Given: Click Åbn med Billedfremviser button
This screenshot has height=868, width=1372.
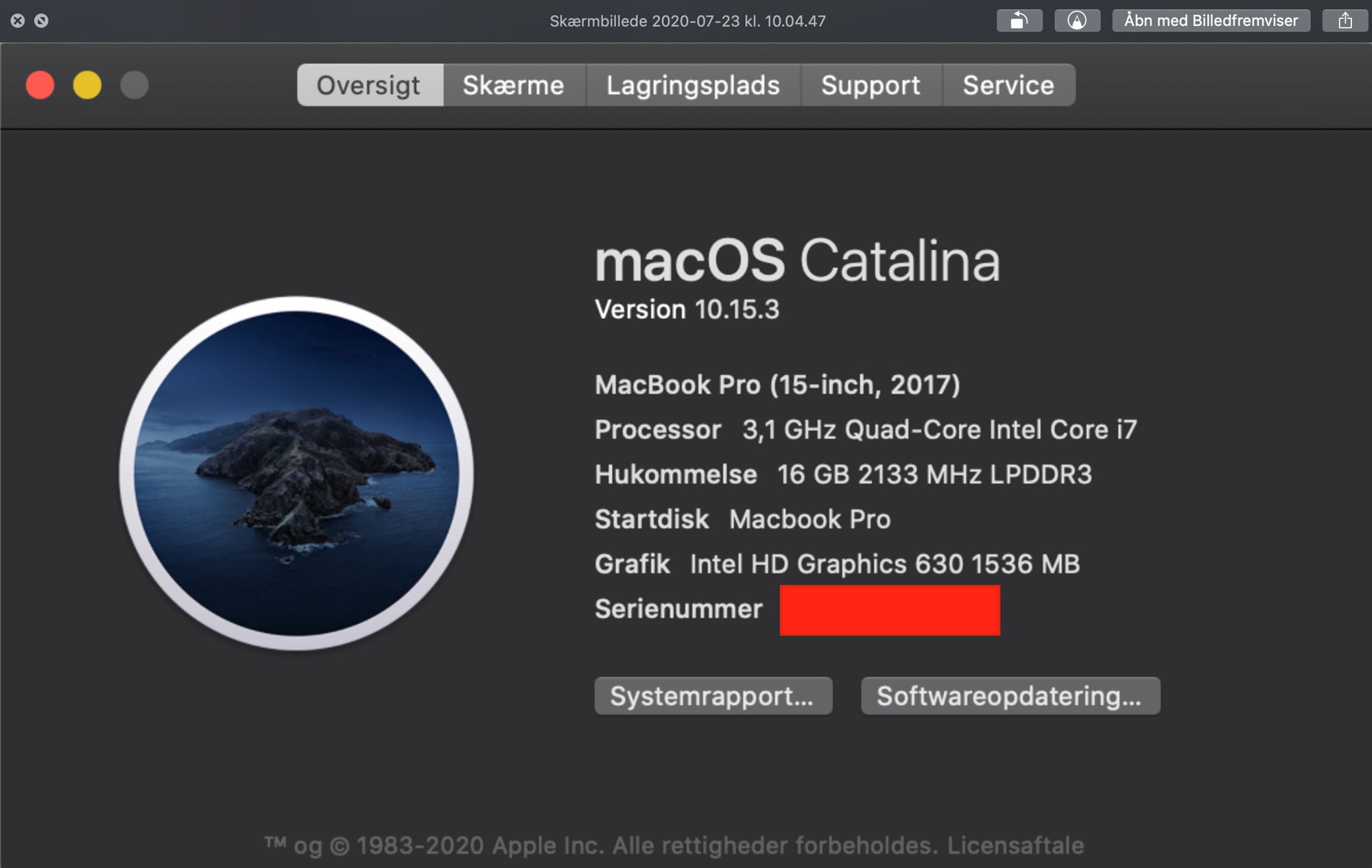Looking at the screenshot, I should pyautogui.click(x=1211, y=21).
